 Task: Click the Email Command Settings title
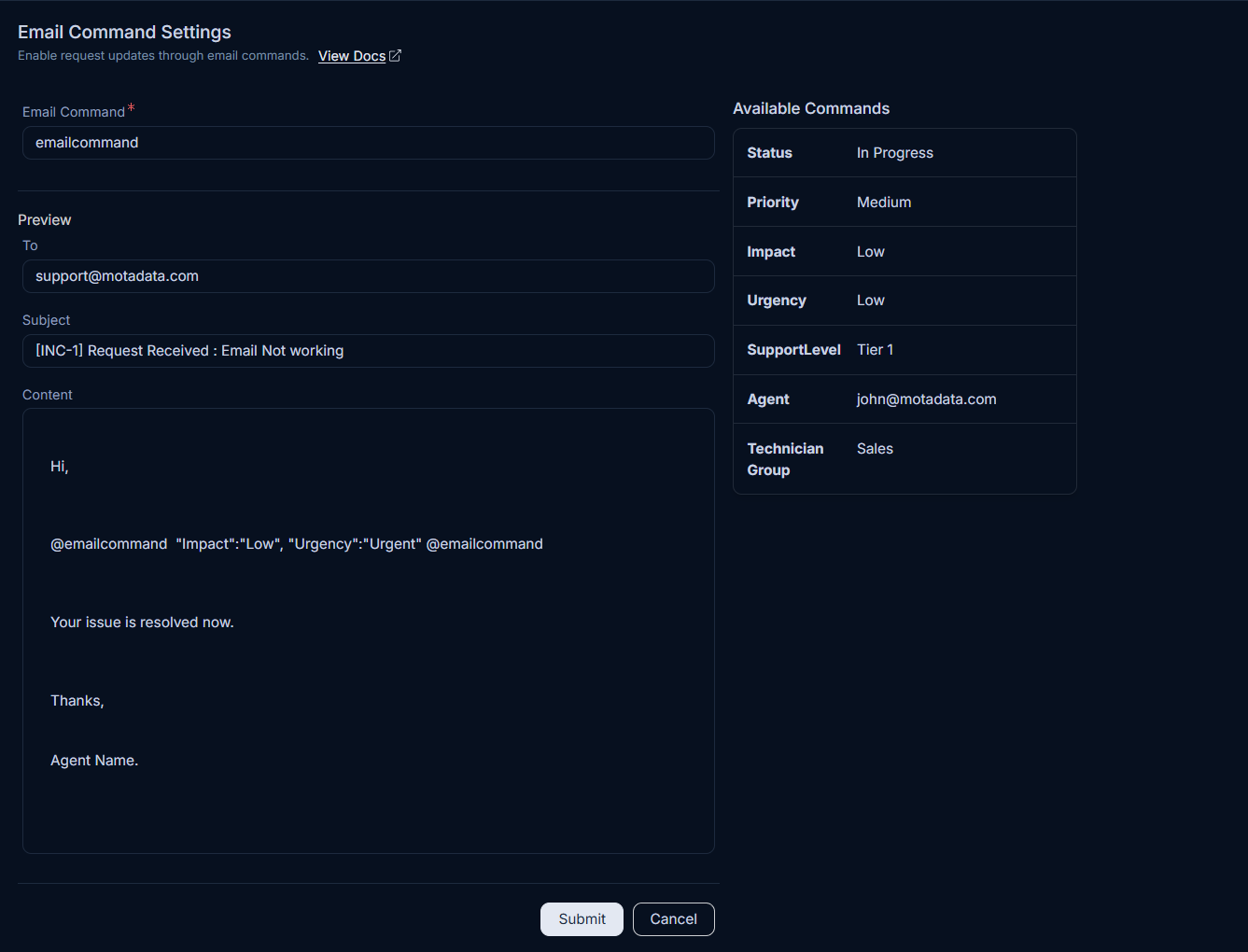coord(124,32)
